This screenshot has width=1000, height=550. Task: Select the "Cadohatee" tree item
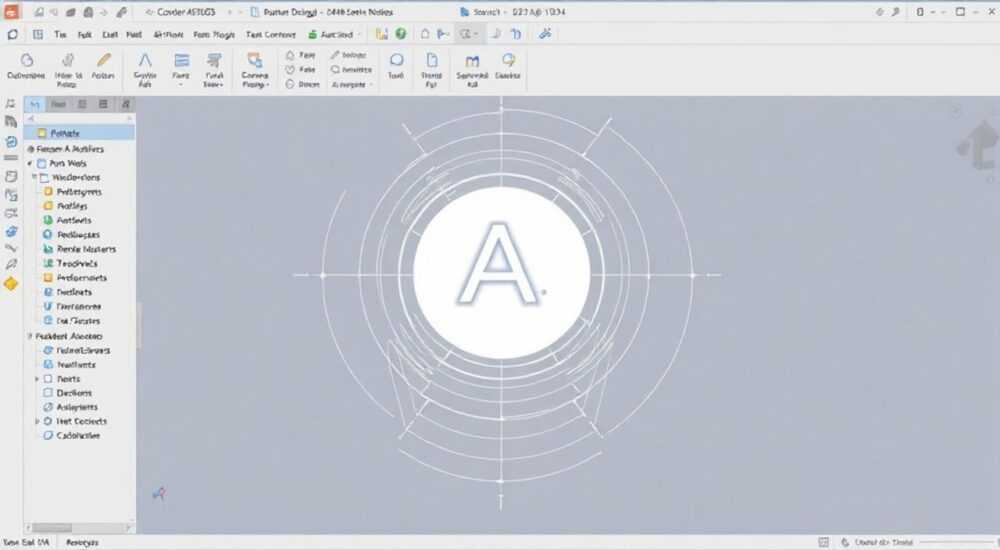(71, 436)
